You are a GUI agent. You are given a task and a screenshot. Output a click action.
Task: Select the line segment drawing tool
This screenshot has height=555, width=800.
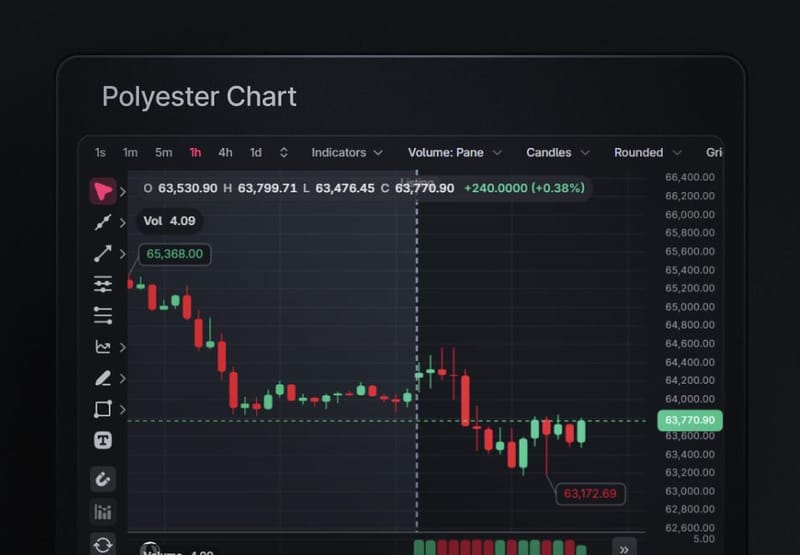click(103, 222)
